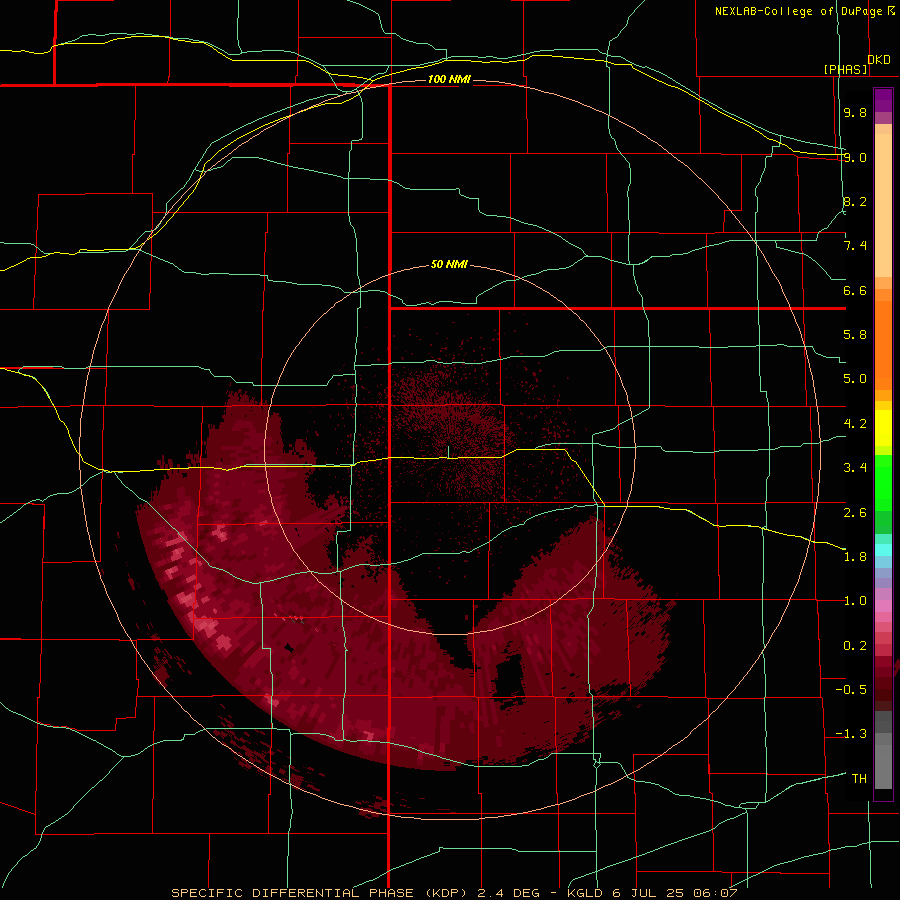Click the [PHAS] label above color scale
Image resolution: width=900 pixels, height=900 pixels.
tap(845, 69)
